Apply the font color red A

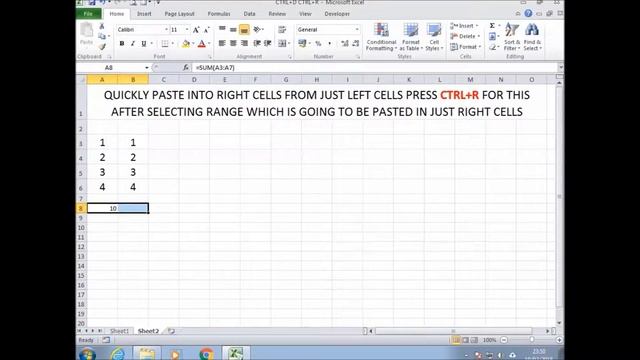(202, 44)
